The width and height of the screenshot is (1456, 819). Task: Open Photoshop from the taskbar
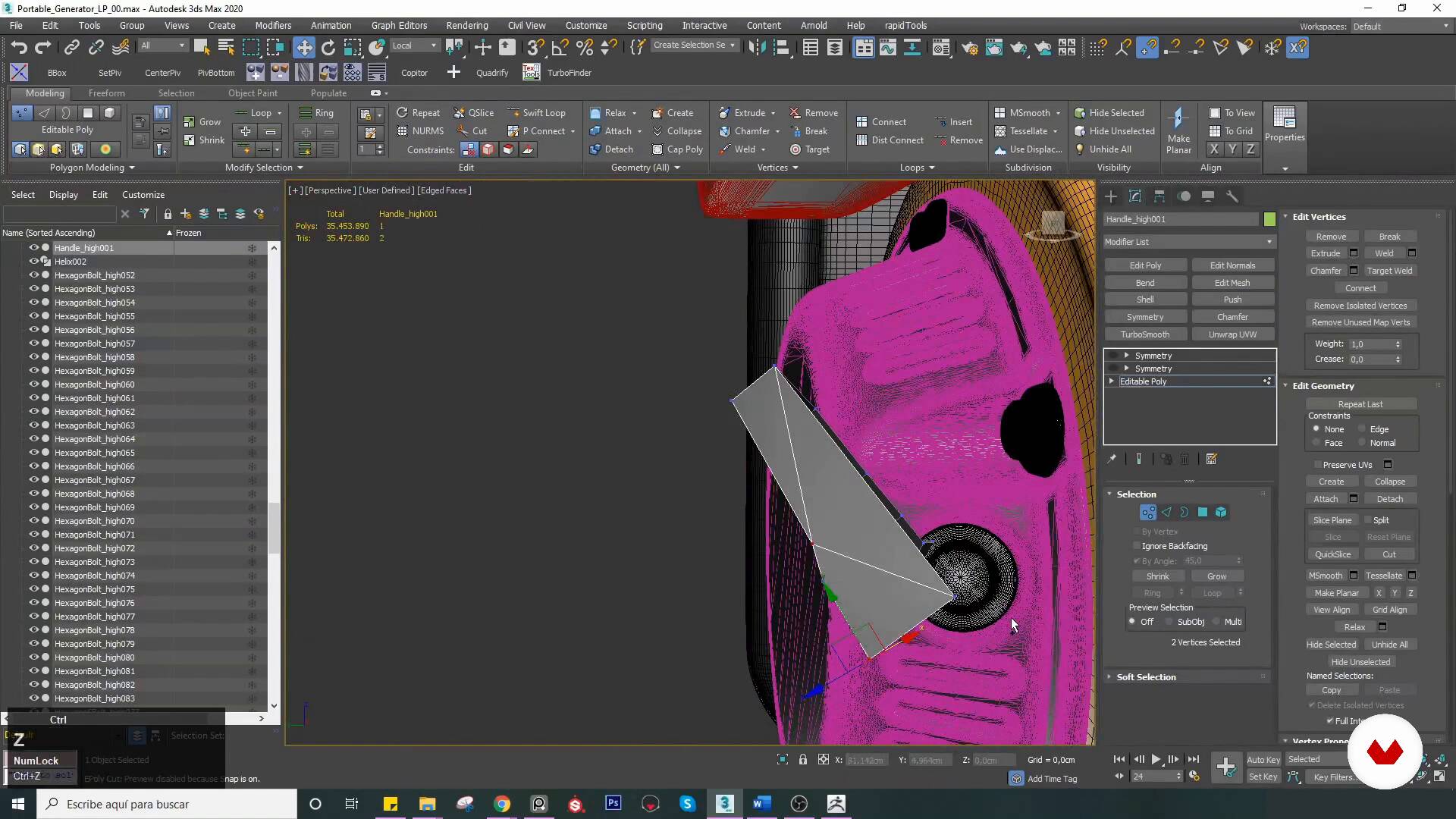[x=613, y=804]
